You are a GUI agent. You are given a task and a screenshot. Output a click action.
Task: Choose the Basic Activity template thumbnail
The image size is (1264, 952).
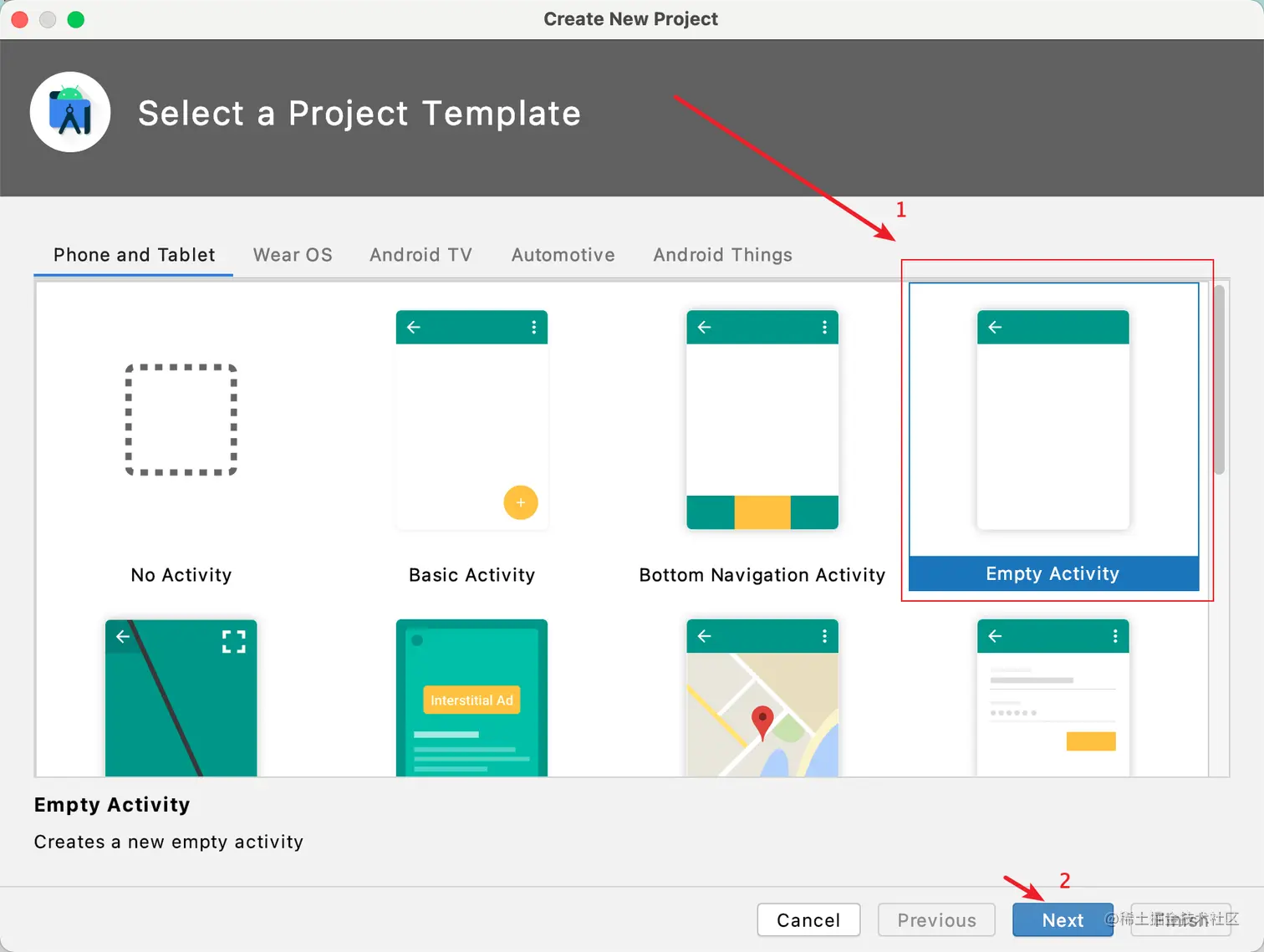pos(471,420)
